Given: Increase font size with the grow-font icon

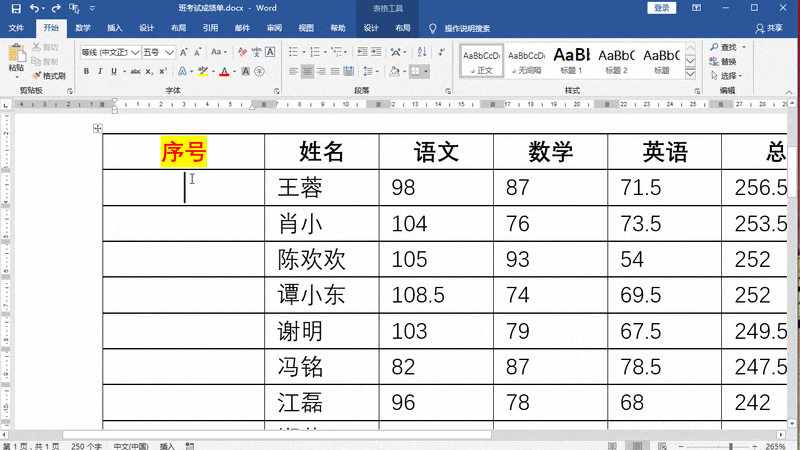Looking at the screenshot, I should point(184,52).
